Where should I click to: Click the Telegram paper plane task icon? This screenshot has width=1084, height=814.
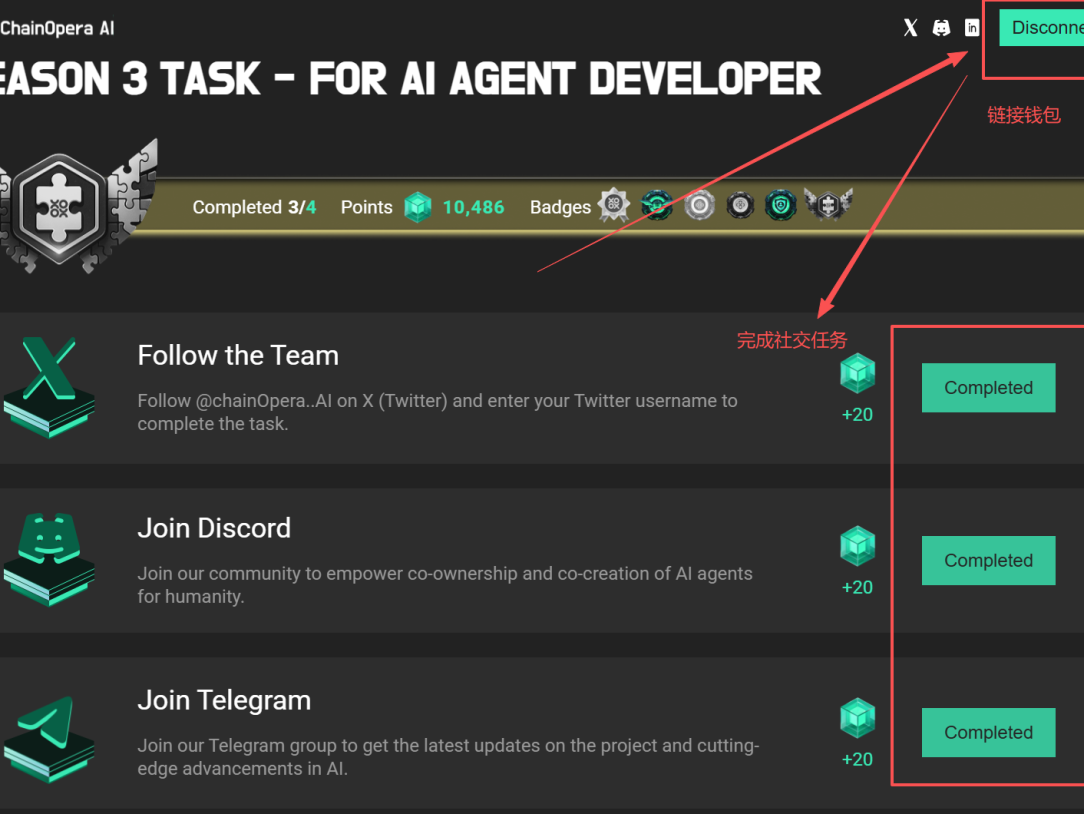tap(50, 737)
